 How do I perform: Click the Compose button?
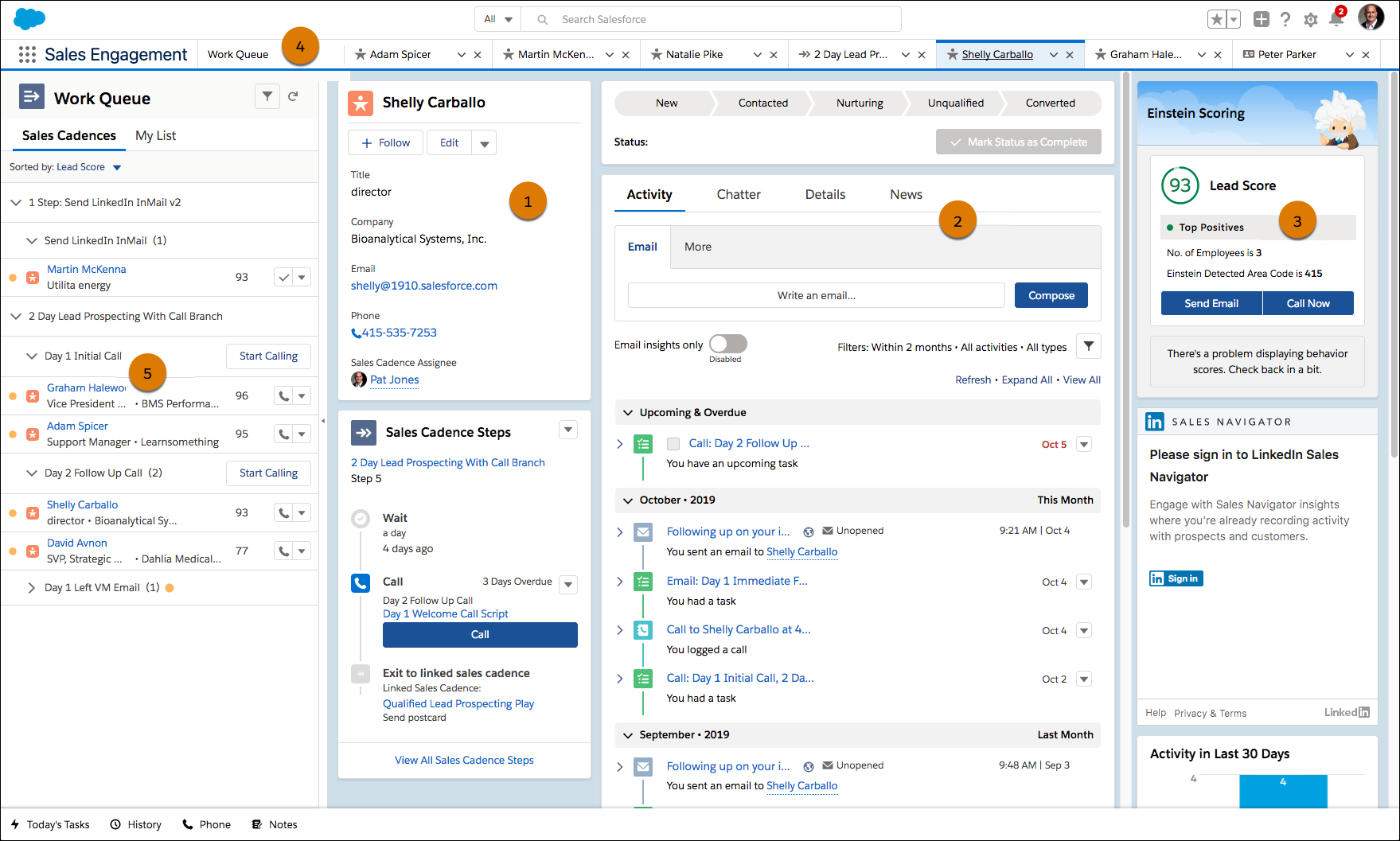pyautogui.click(x=1051, y=295)
